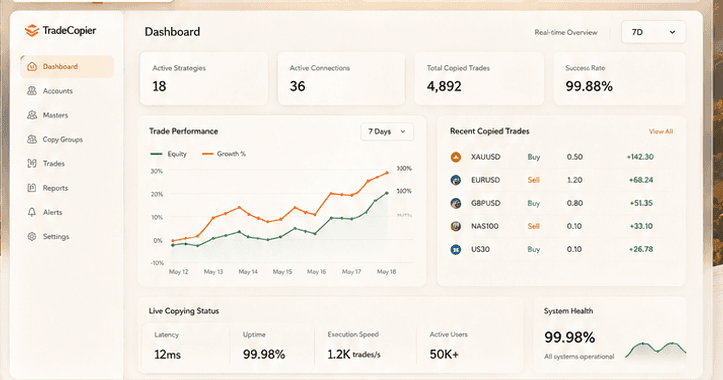Click the Active Users value 50K+
The image size is (723, 380).
click(x=444, y=355)
